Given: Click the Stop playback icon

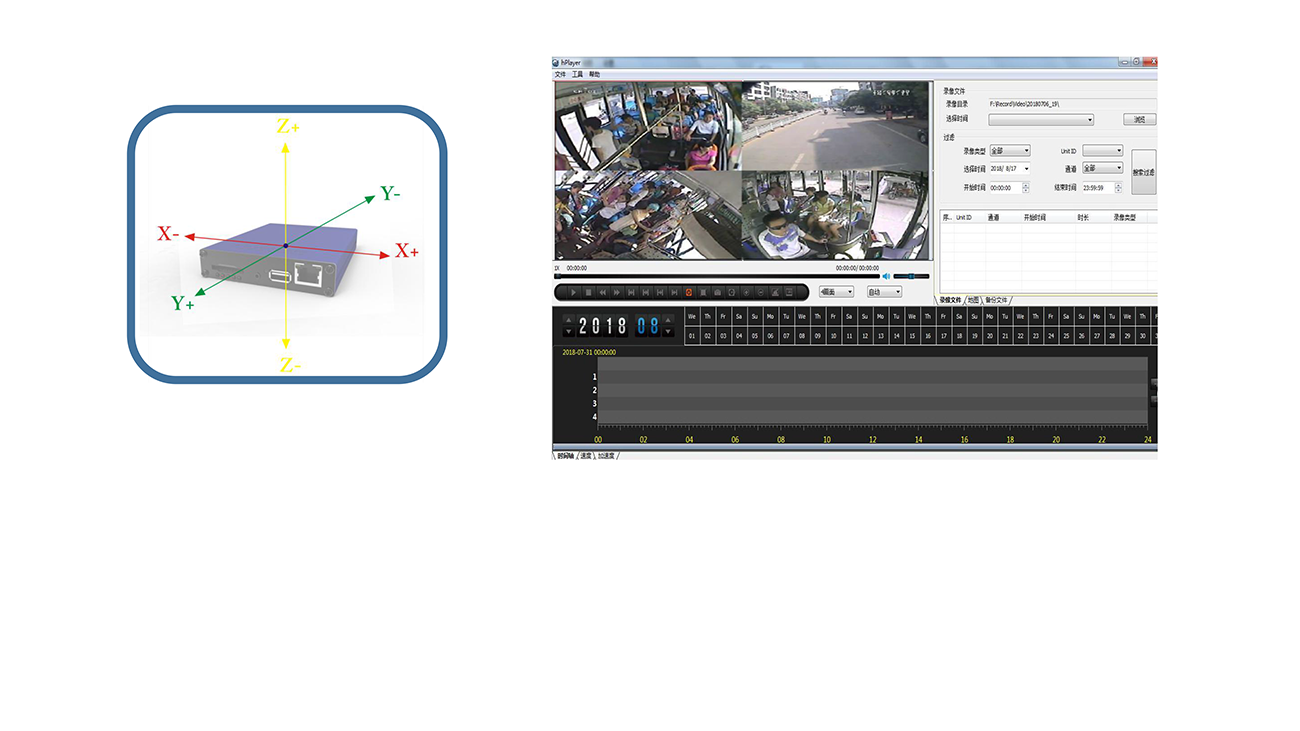Looking at the screenshot, I should [588, 292].
